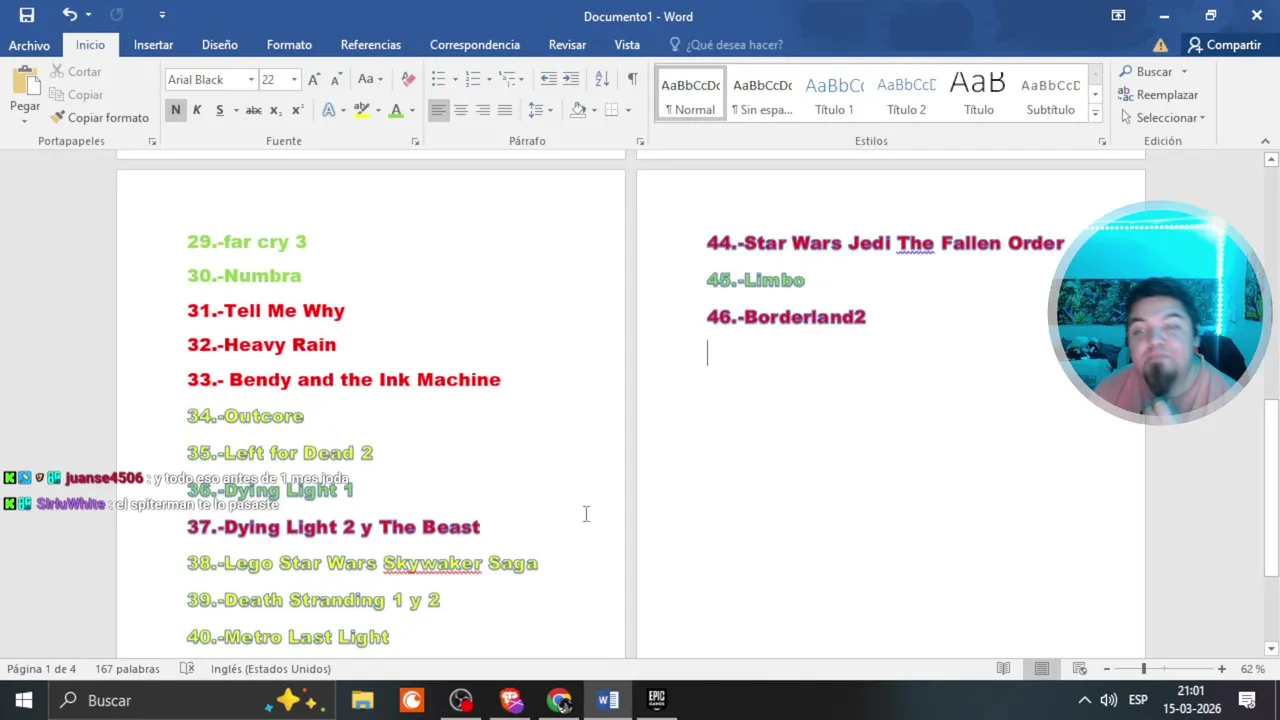
Task: Toggle show paragraph marks (¶)
Action: 632,79
